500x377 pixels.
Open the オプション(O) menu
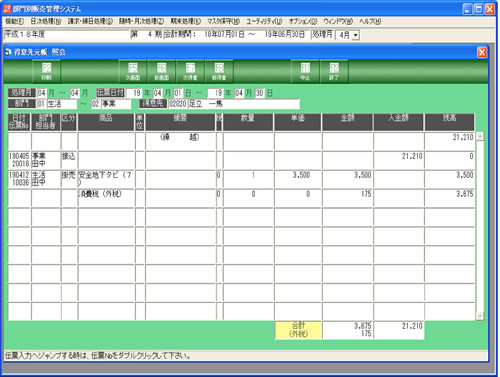click(x=303, y=21)
